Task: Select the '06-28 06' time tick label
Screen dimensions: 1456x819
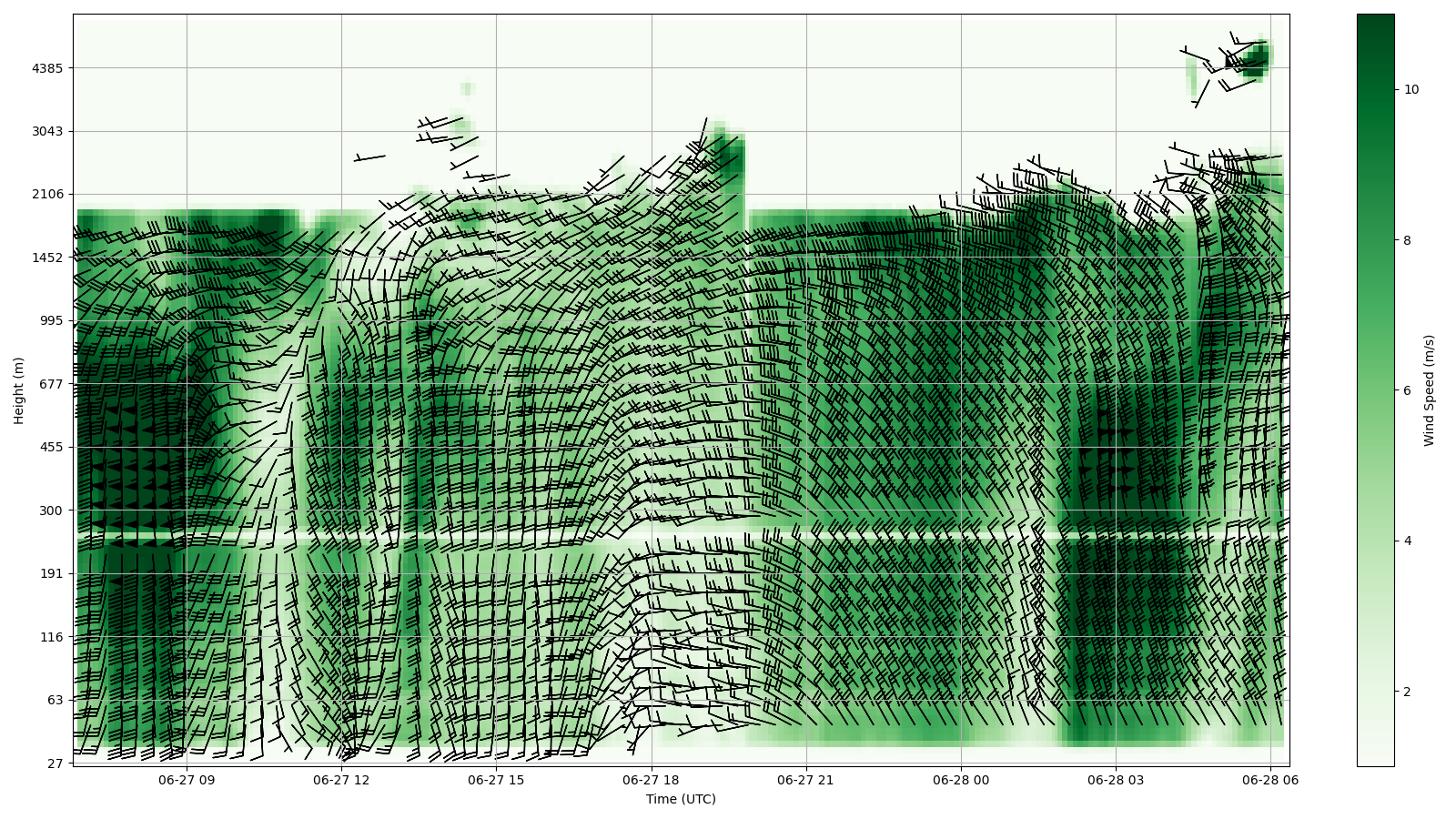Action: pos(1270,780)
